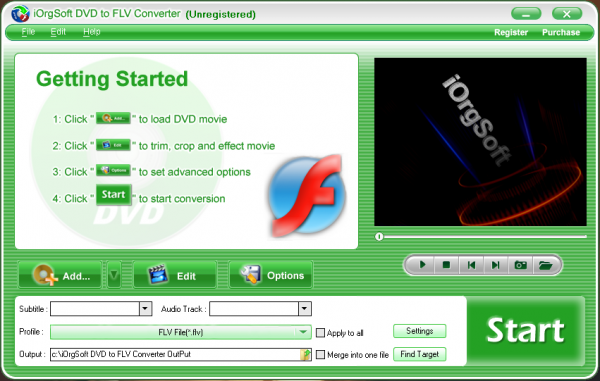
Task: Open the Help menu
Action: coord(92,32)
